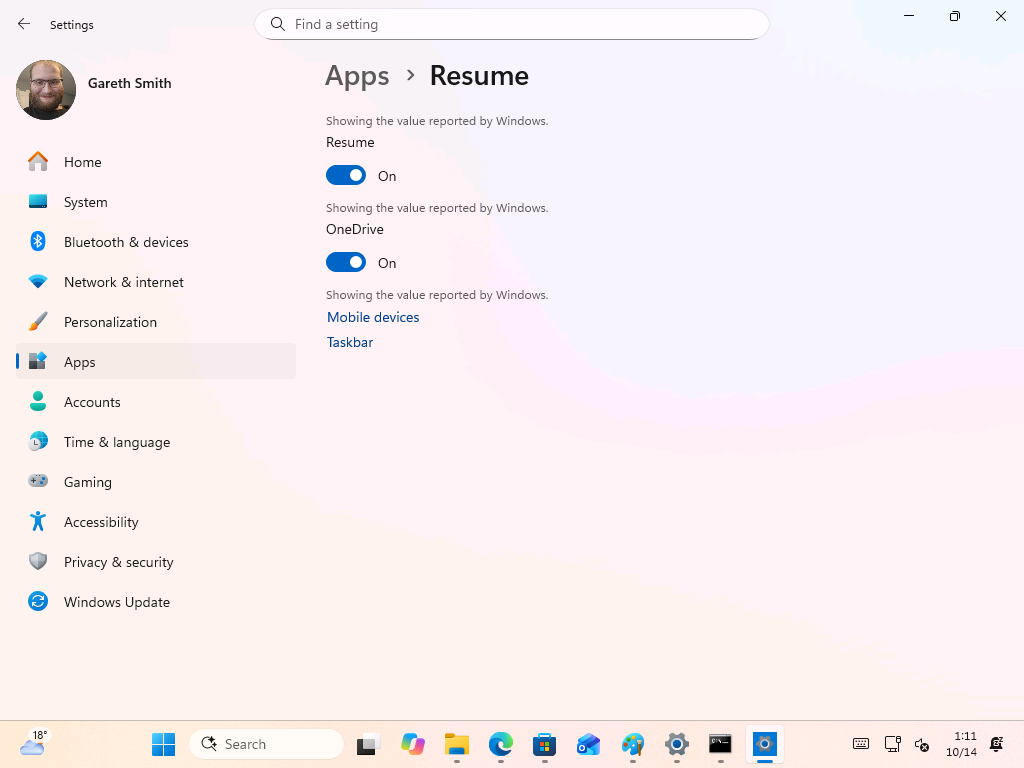Open the weather widget showing 18°

click(x=33, y=744)
